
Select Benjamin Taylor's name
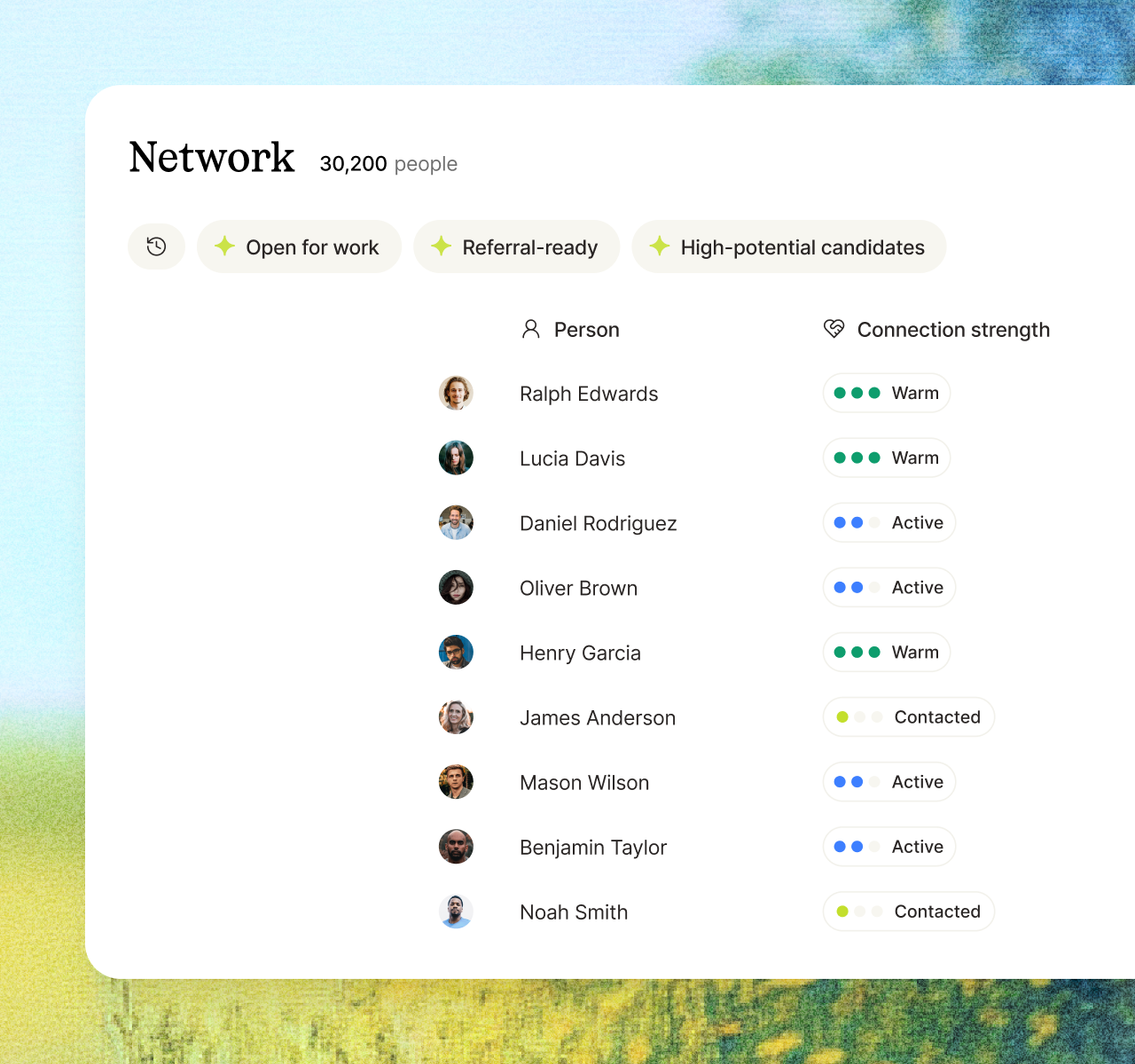pos(593,847)
